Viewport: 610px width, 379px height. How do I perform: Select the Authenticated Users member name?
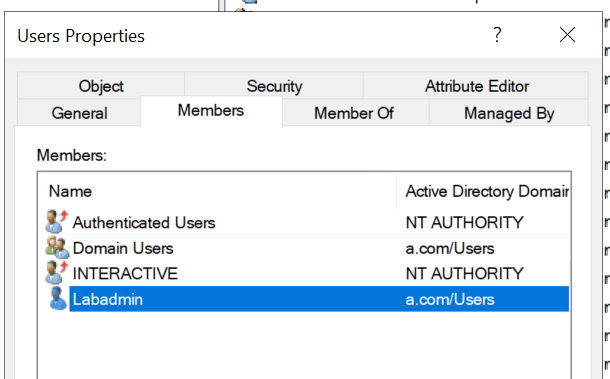click(144, 223)
